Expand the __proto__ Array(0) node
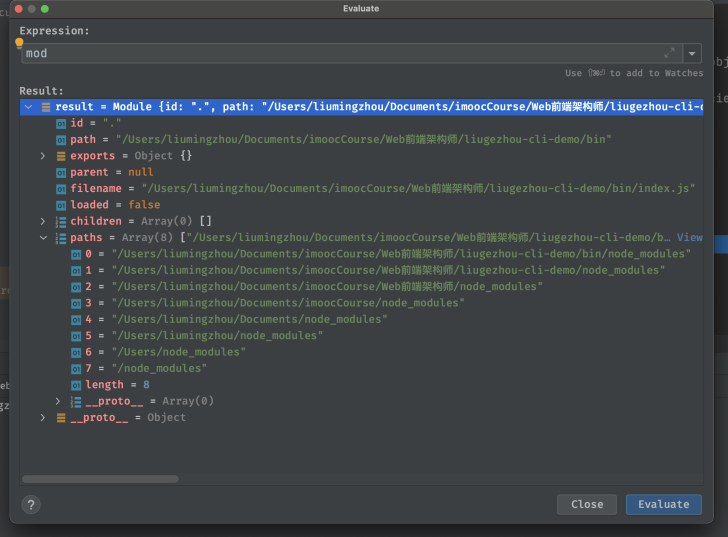This screenshot has width=728, height=537. (58, 401)
